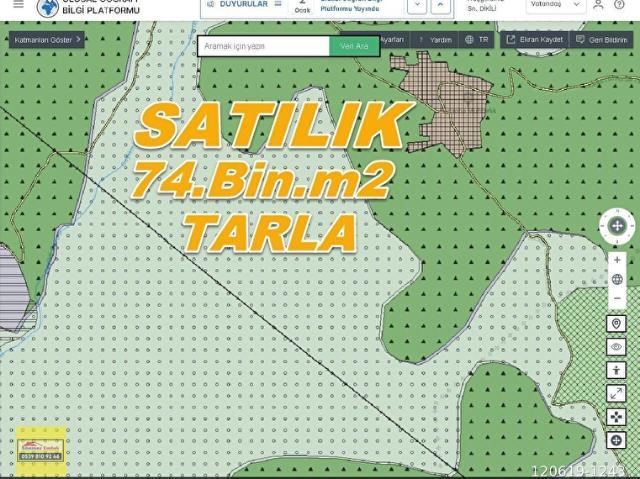This screenshot has height=479, width=640.
Task: Expand the Katmanları Göster panel
Action: [47, 40]
